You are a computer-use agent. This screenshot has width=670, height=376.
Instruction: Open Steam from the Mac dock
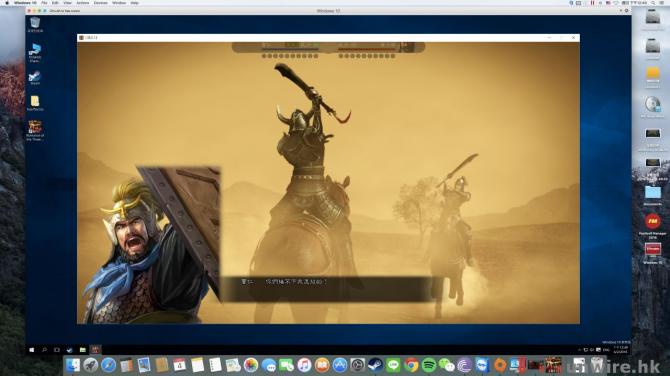[x=375, y=365]
